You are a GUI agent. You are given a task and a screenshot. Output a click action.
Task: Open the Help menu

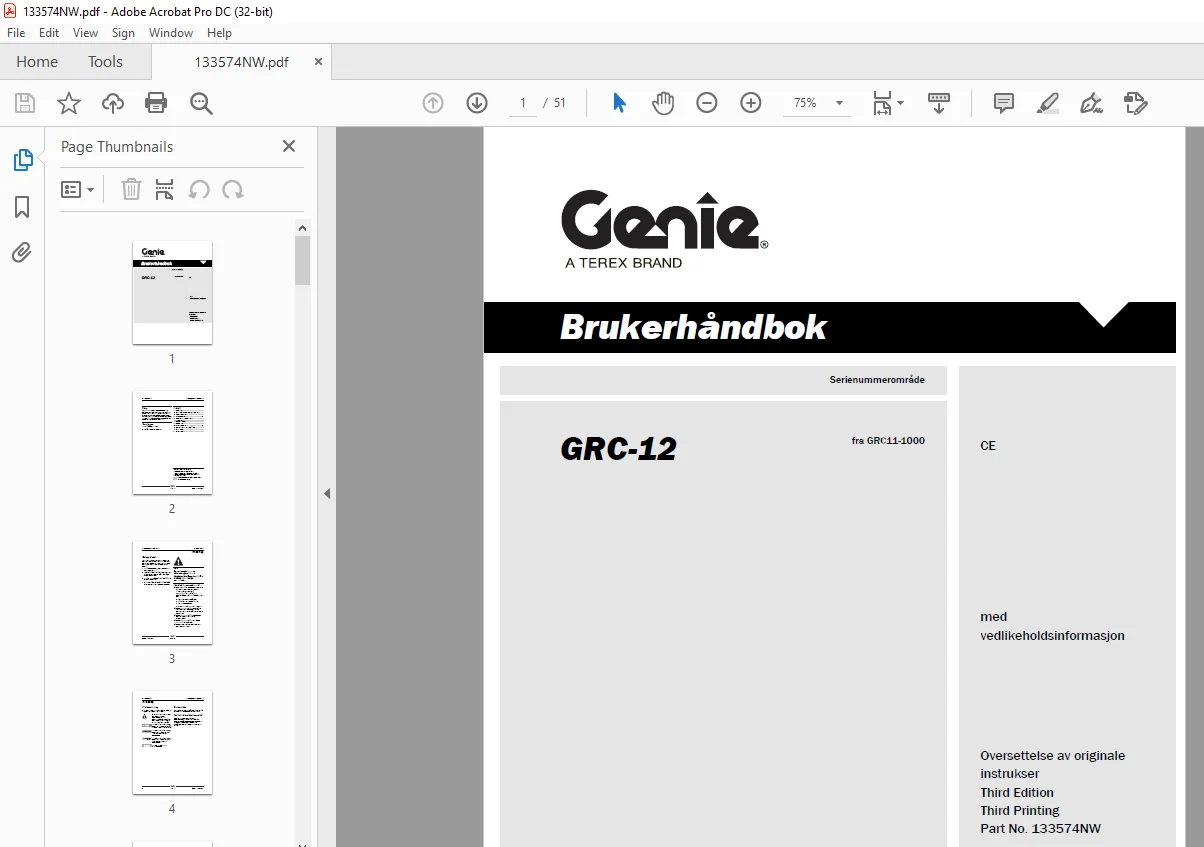219,33
